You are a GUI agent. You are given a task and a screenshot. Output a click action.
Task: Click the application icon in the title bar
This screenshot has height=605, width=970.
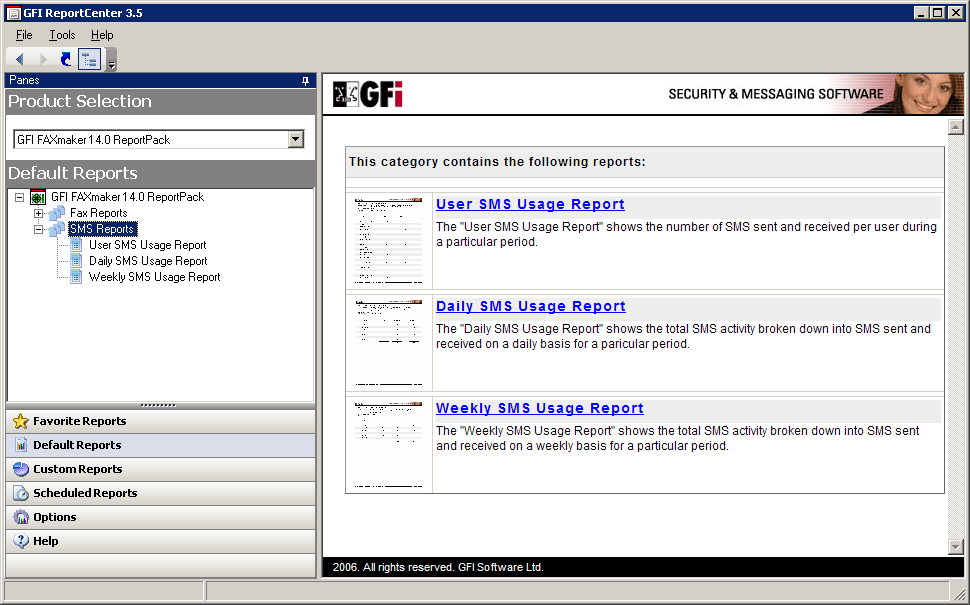pos(13,13)
